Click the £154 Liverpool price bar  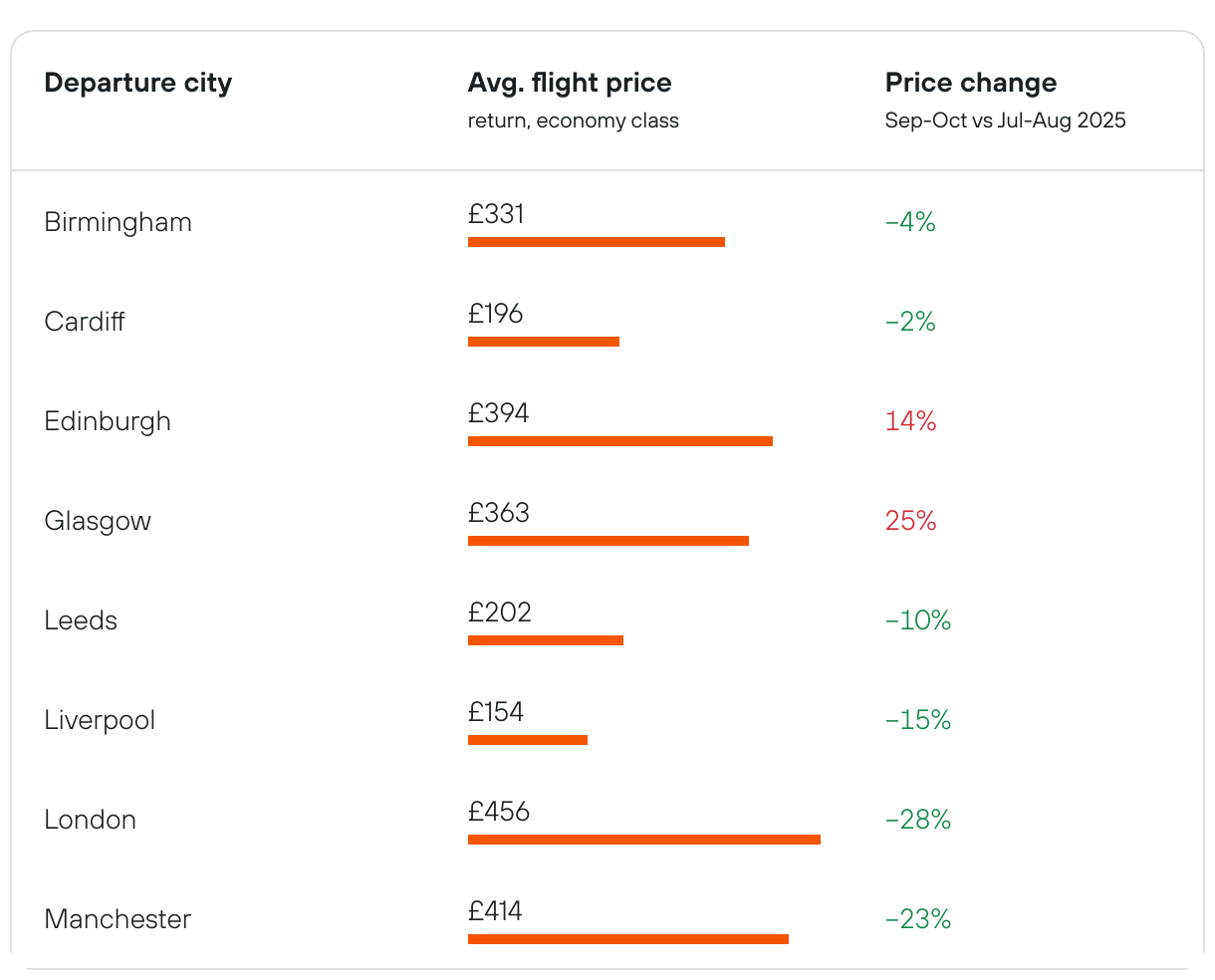tap(528, 740)
